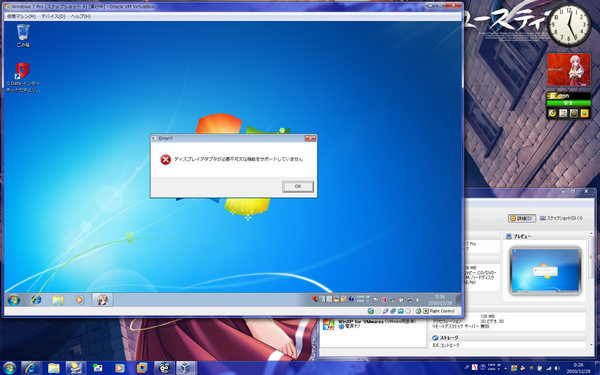This screenshot has width=600, height=375.
Task: Select the Recycle Bin icon on guest desktop
Action: 23,36
